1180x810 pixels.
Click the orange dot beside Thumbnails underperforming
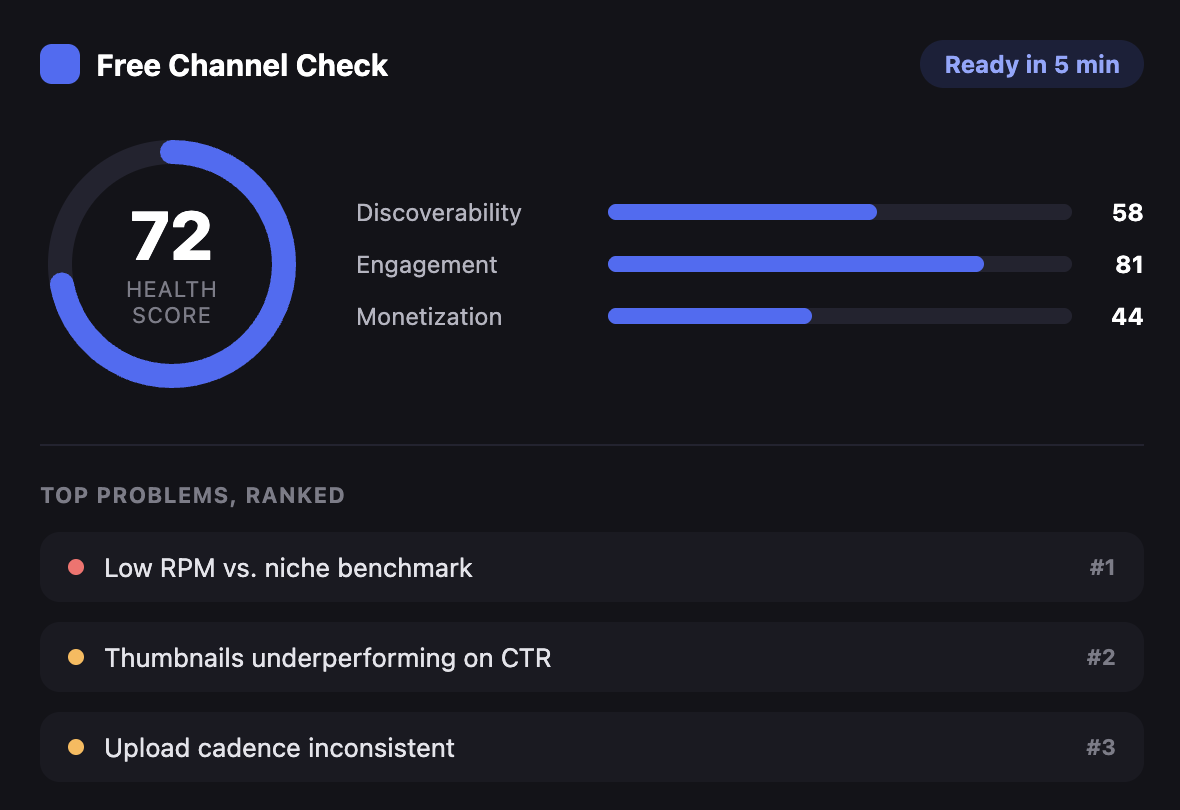pyautogui.click(x=76, y=657)
